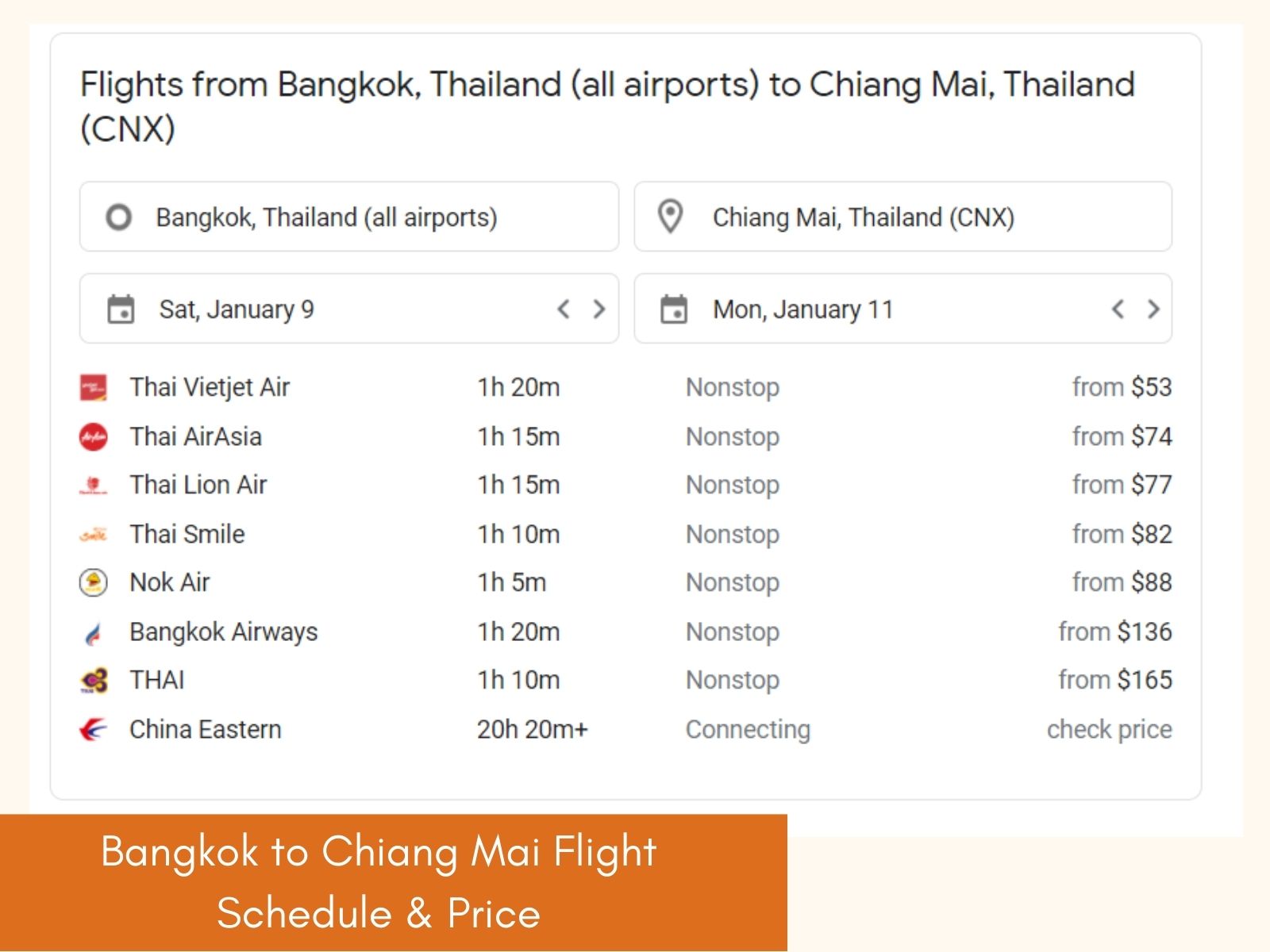This screenshot has width=1270, height=952.
Task: Click the destination map pin icon
Action: pyautogui.click(x=672, y=216)
